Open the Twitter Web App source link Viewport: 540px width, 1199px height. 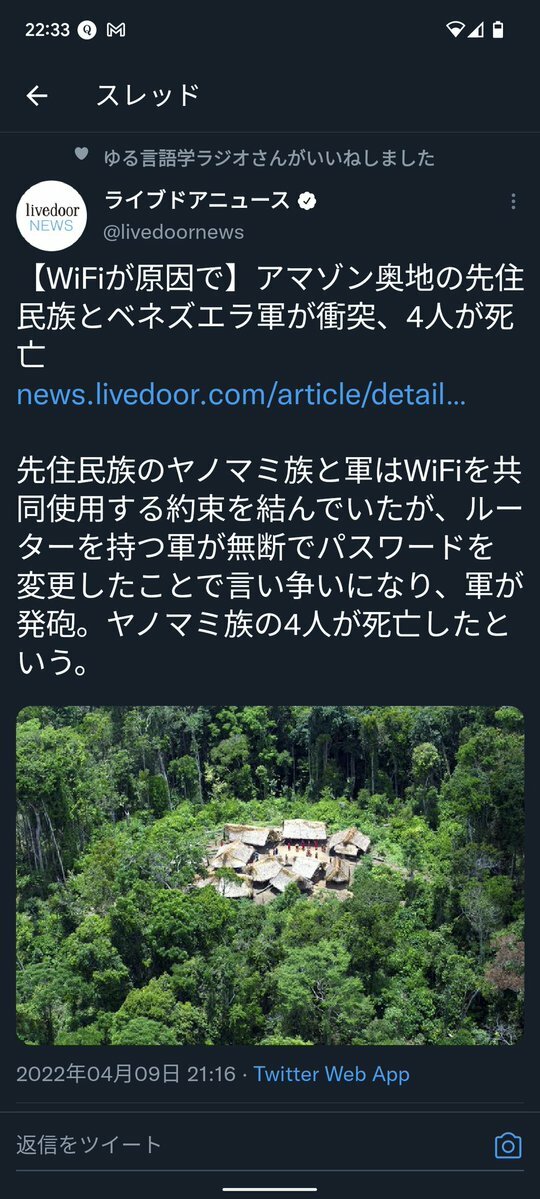tap(331, 1074)
